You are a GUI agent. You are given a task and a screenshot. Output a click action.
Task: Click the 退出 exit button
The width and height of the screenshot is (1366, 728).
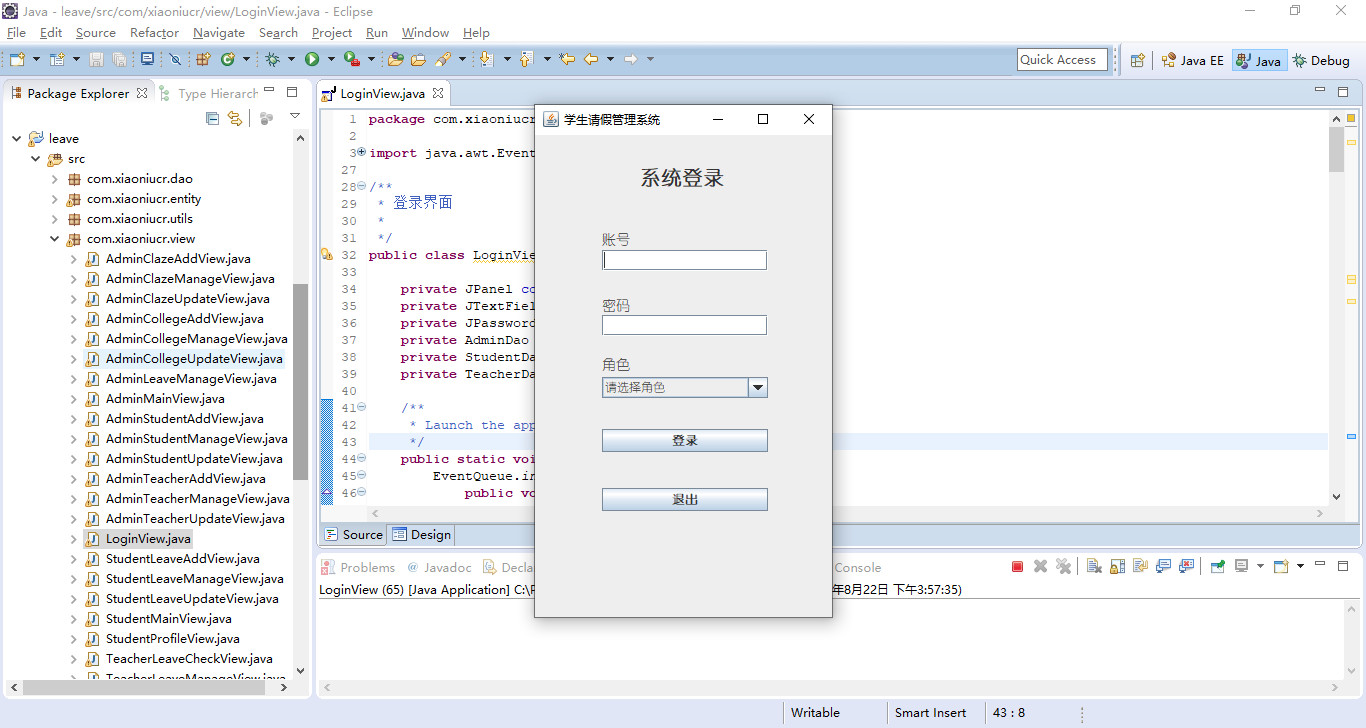(685, 500)
